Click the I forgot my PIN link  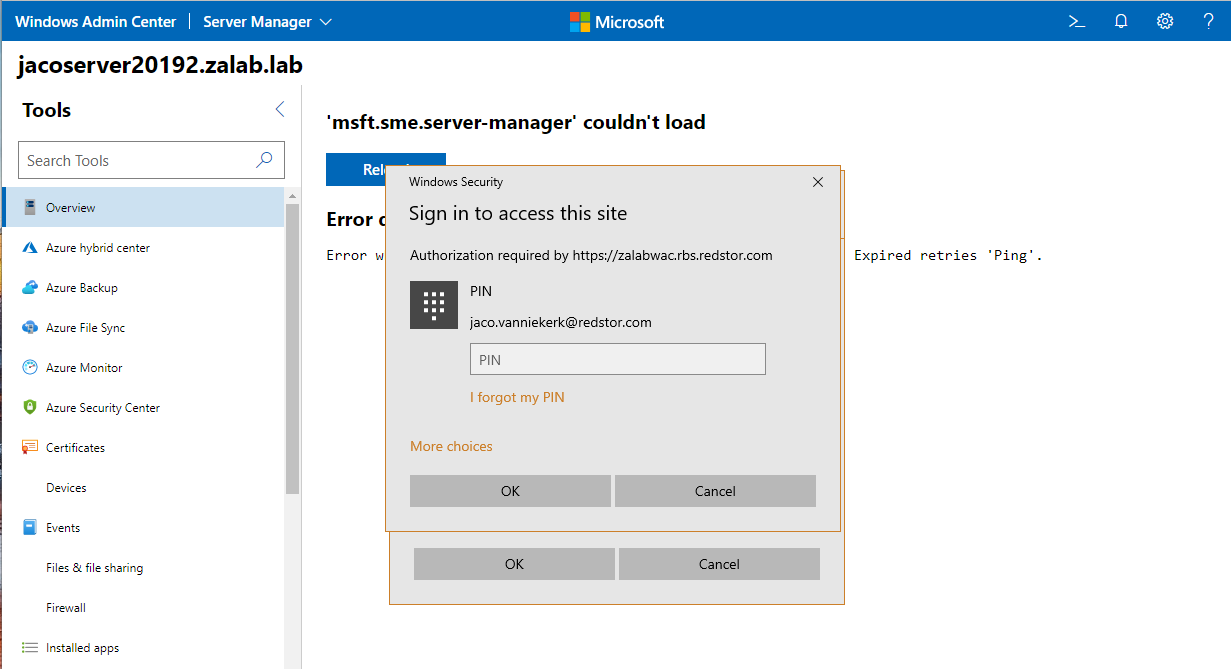click(517, 397)
